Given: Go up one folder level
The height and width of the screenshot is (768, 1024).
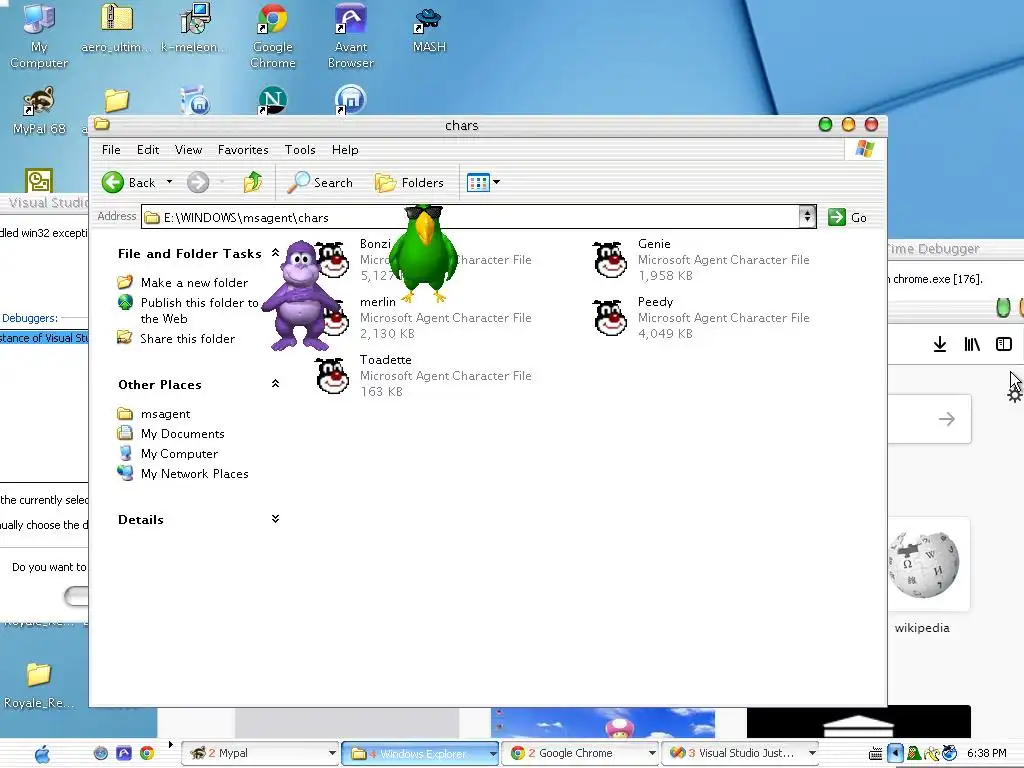Looking at the screenshot, I should click(x=253, y=182).
